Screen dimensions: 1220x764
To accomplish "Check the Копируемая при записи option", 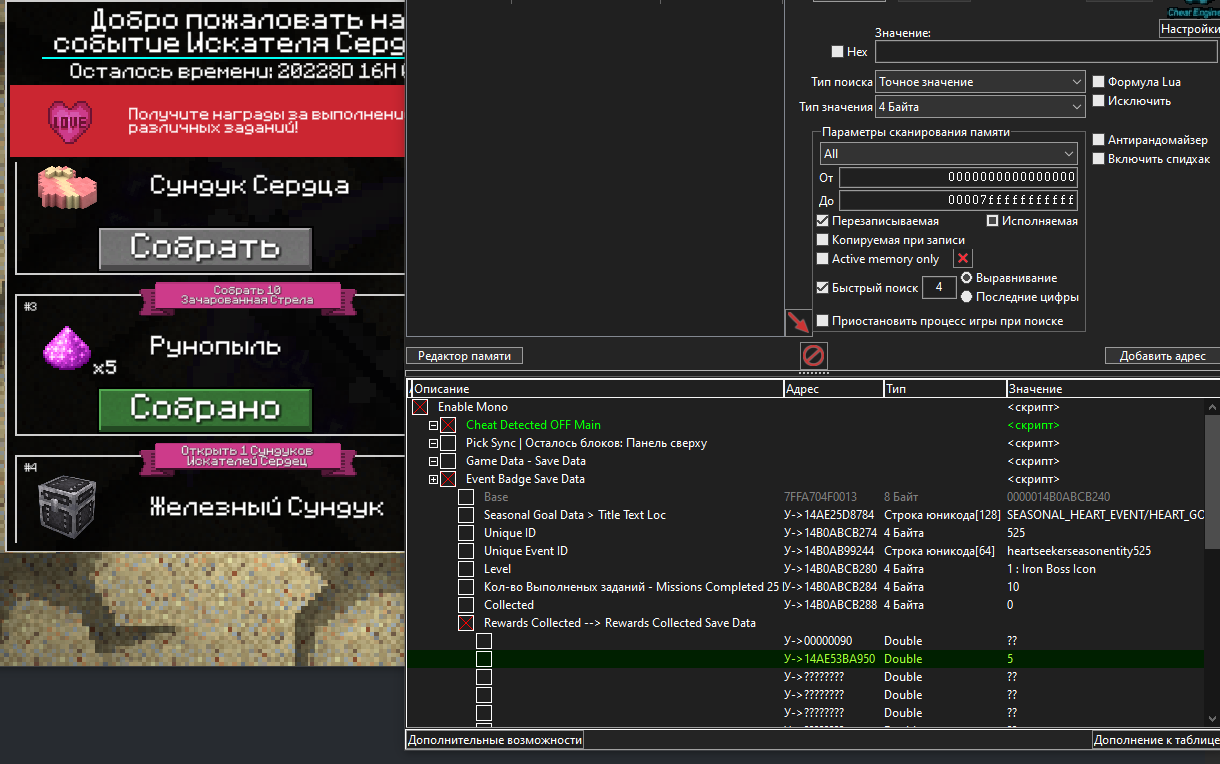I will pos(823,240).
